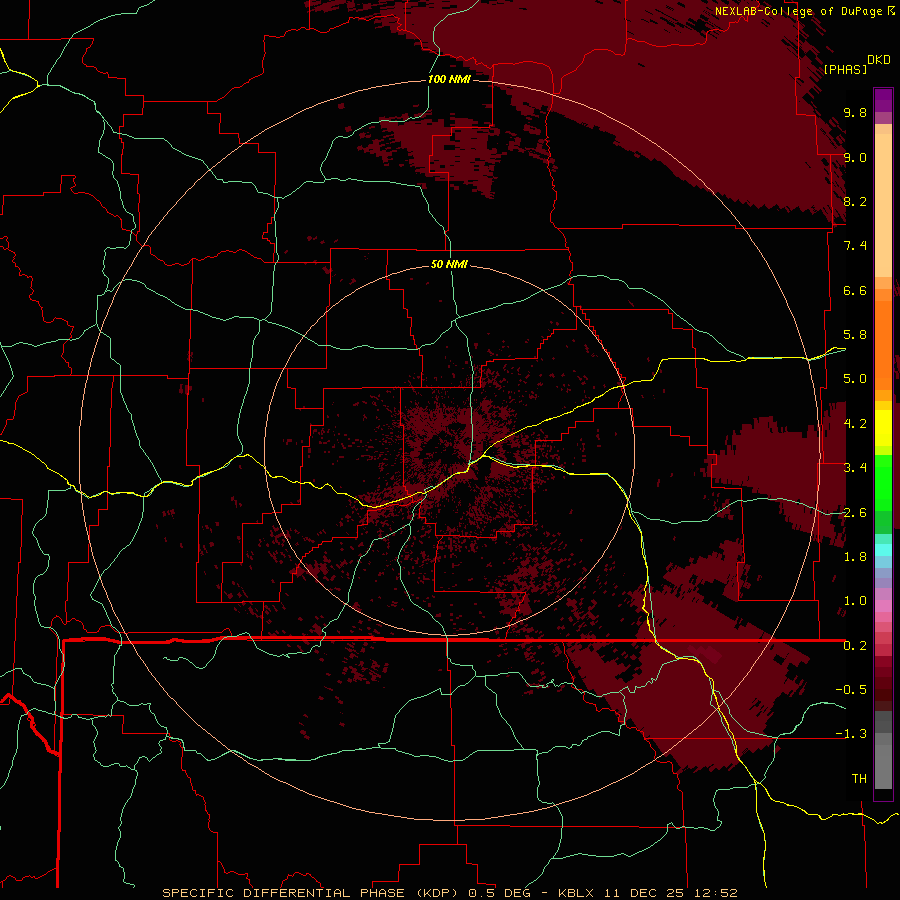Click the TH label on the color scale
Viewport: 900px width, 900px height.
coord(859,779)
